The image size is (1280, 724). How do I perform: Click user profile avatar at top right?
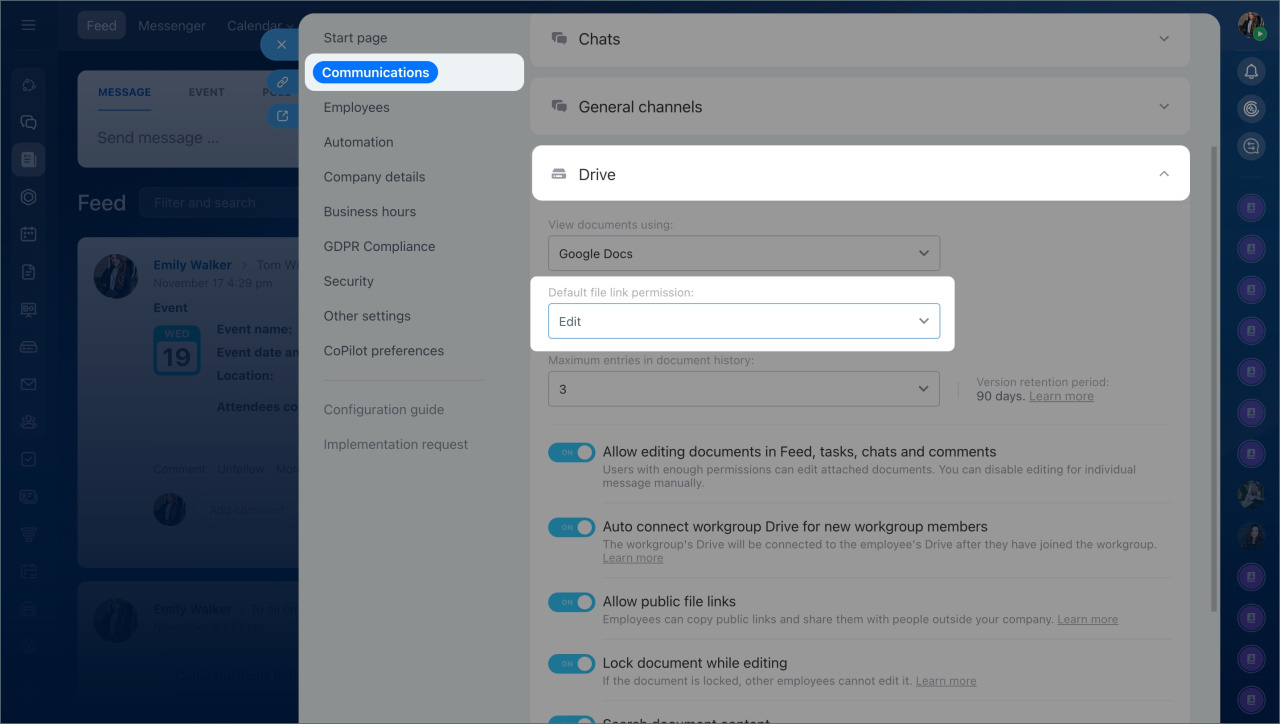tap(1250, 26)
